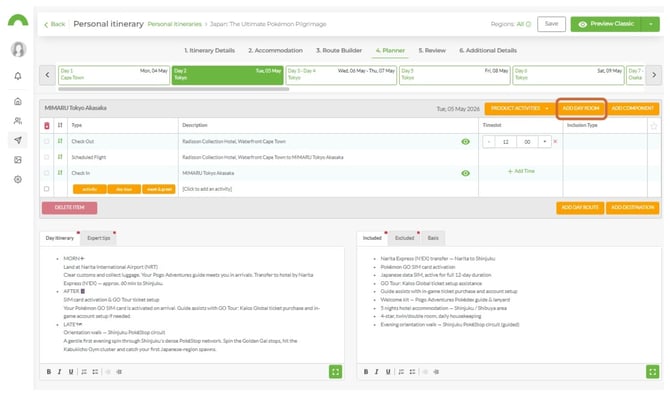Switch to Excluded tab

(404, 238)
